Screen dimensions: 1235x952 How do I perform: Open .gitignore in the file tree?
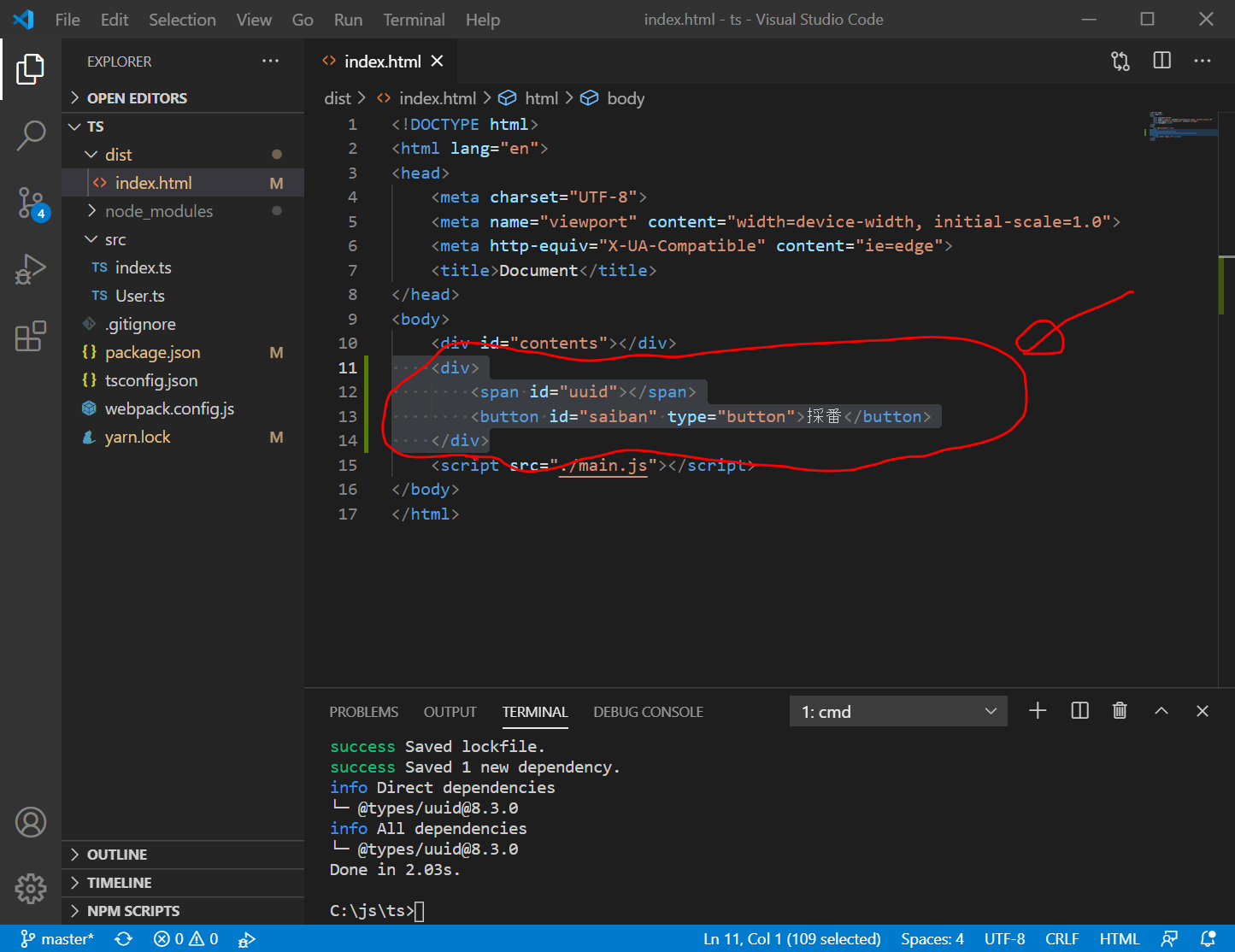click(183, 324)
